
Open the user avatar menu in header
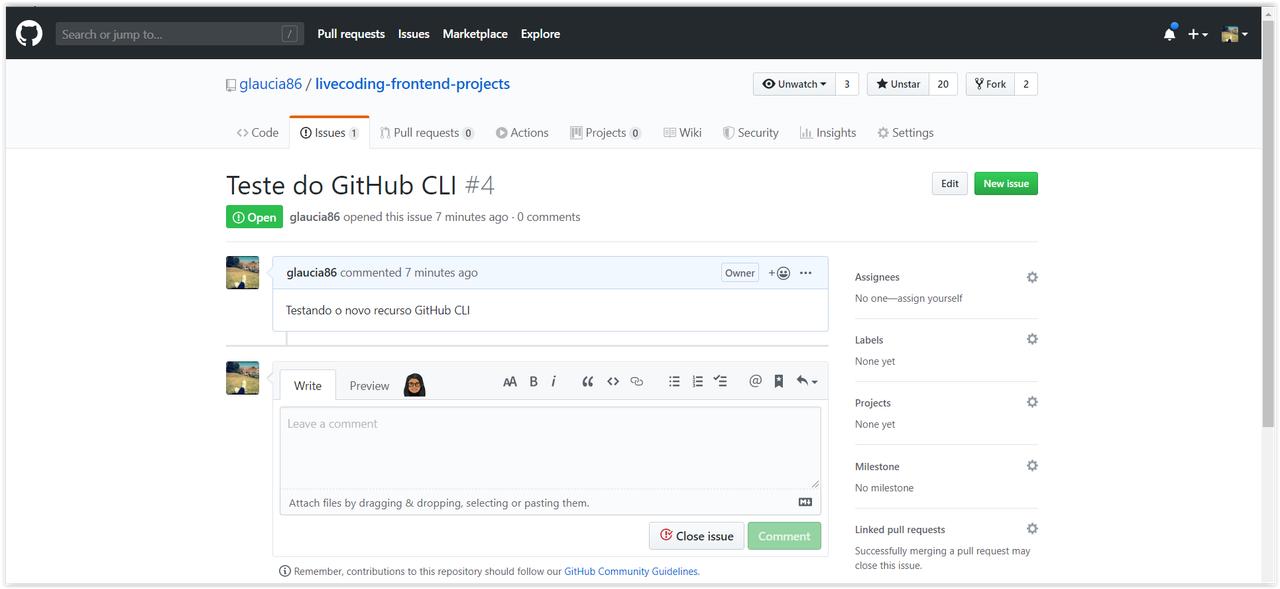[x=1235, y=34]
